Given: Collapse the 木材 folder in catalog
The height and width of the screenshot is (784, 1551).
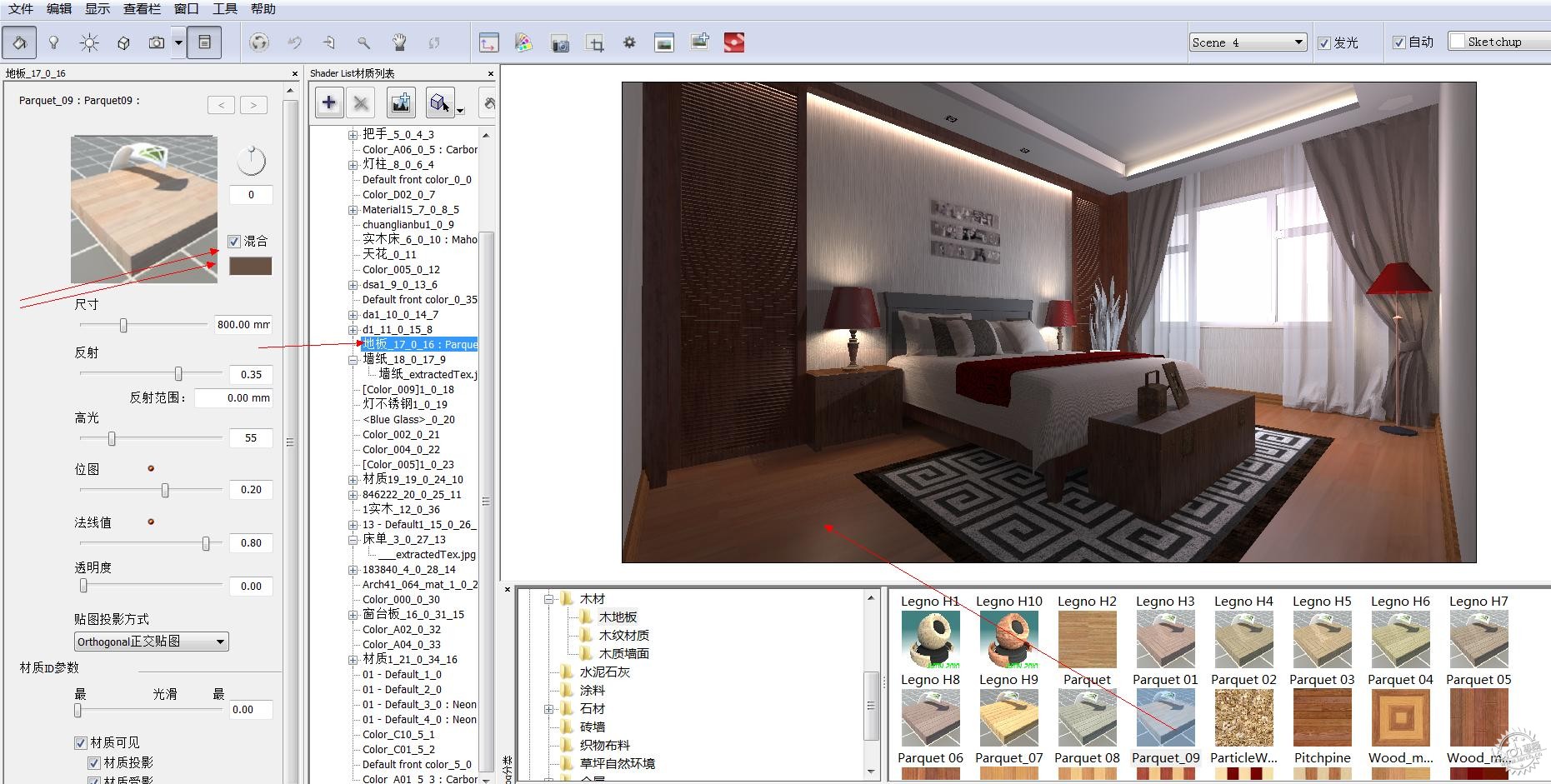Looking at the screenshot, I should pos(549,599).
